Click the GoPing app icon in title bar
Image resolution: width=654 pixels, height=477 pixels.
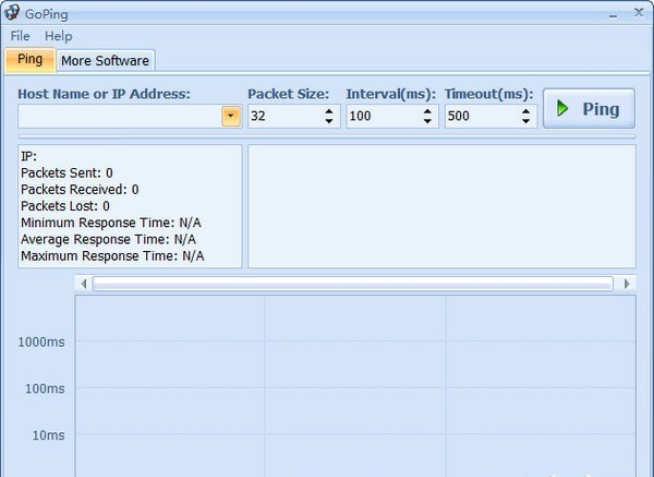point(12,13)
